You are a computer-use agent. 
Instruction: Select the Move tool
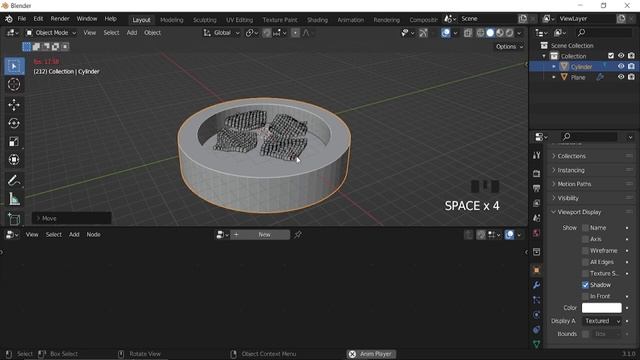click(14, 105)
